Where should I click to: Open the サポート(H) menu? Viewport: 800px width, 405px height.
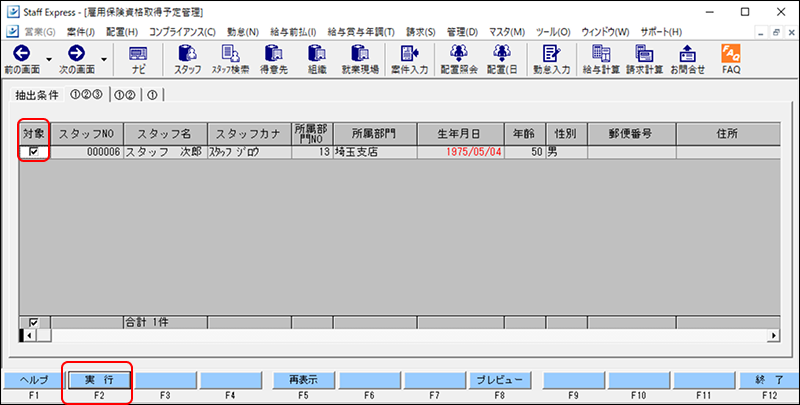pos(661,32)
